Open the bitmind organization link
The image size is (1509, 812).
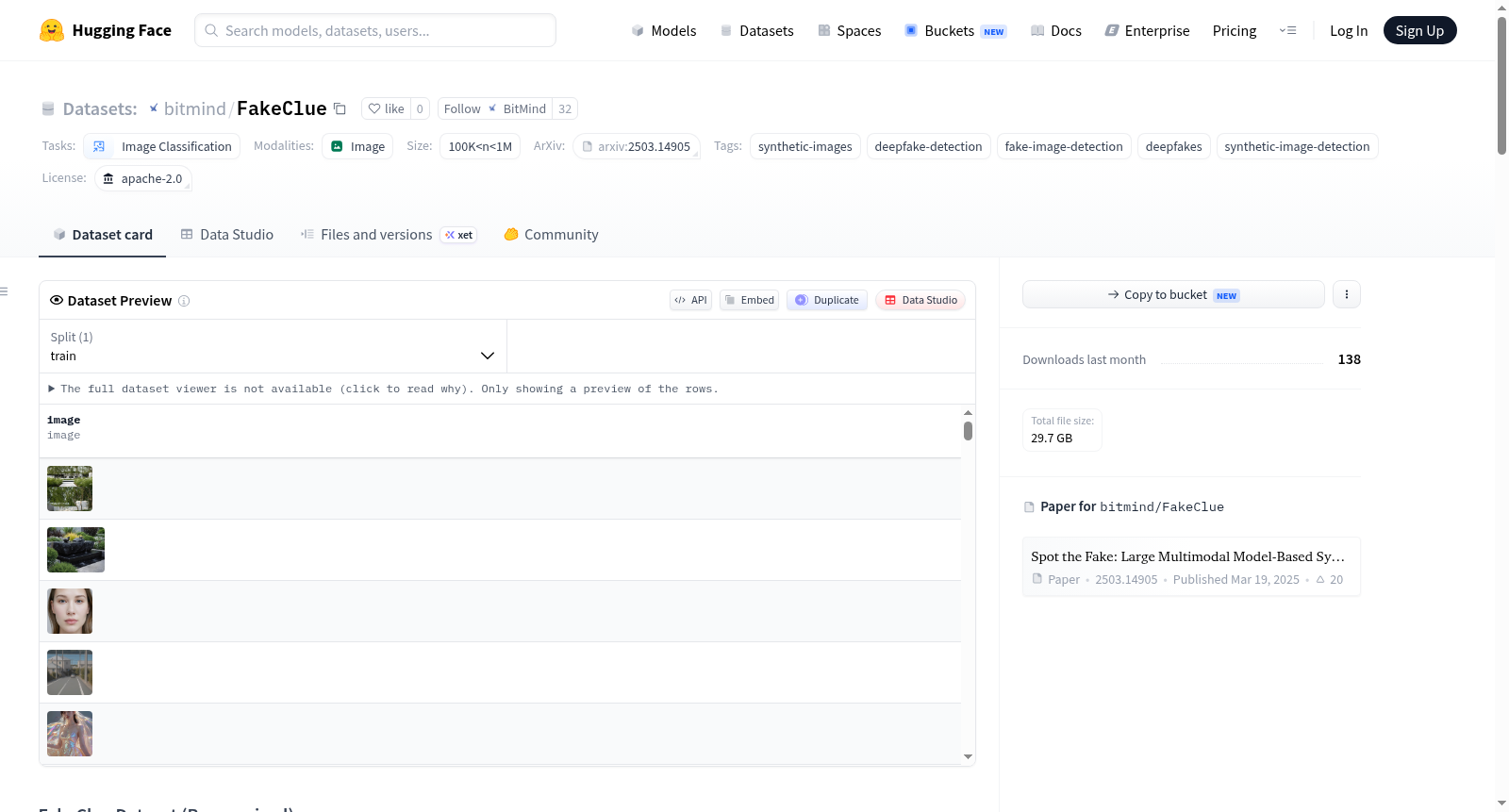click(195, 108)
